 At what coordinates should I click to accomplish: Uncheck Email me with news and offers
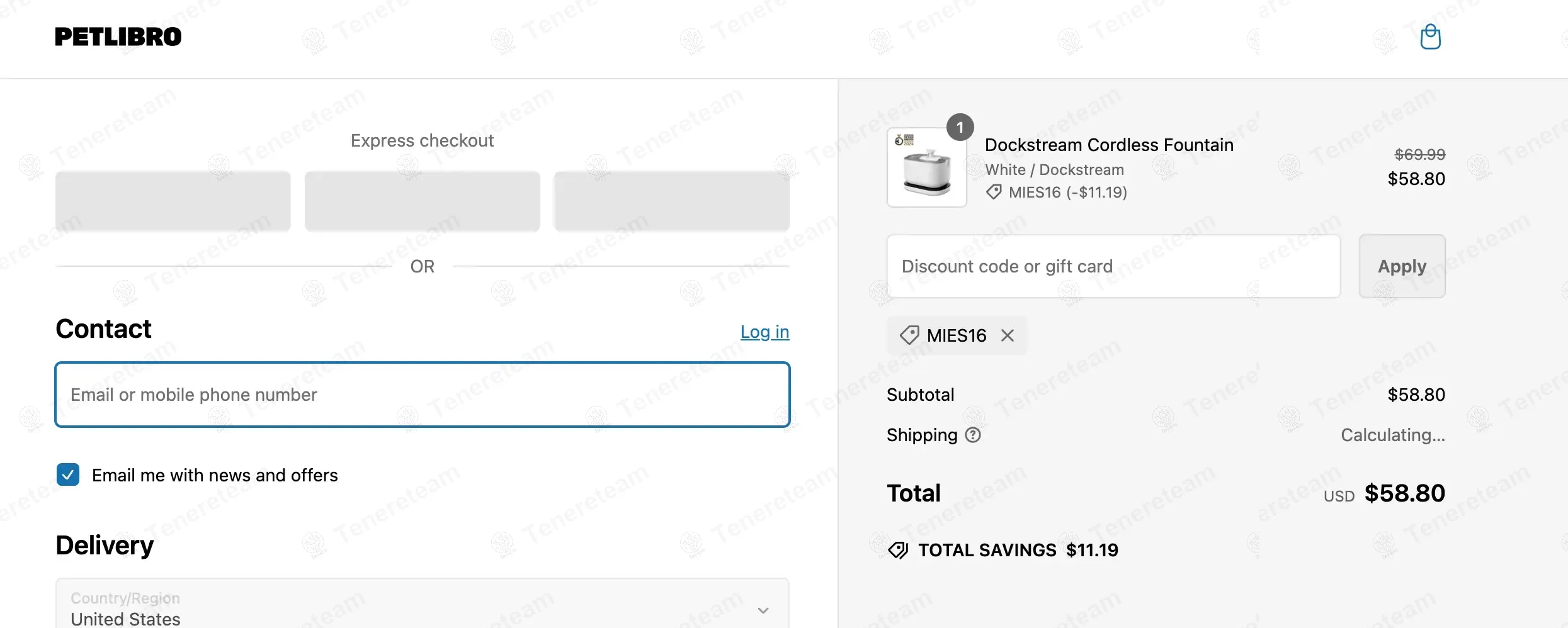(x=68, y=474)
